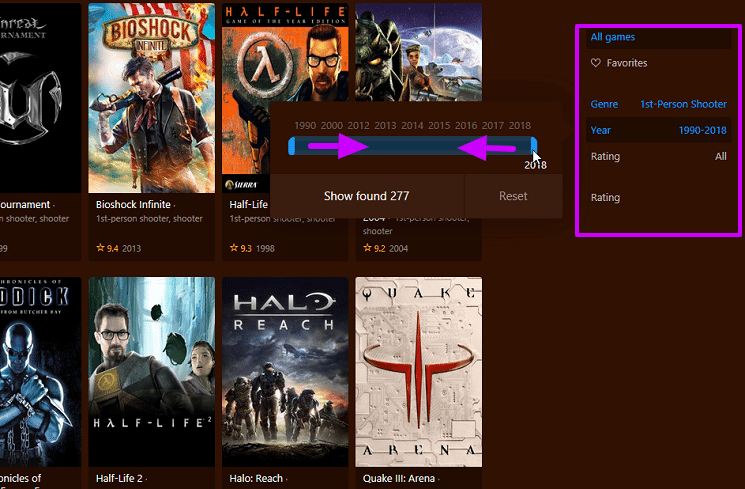Image resolution: width=745 pixels, height=489 pixels.
Task: Click the Bioshock Infinite rating star
Action: click(100, 248)
